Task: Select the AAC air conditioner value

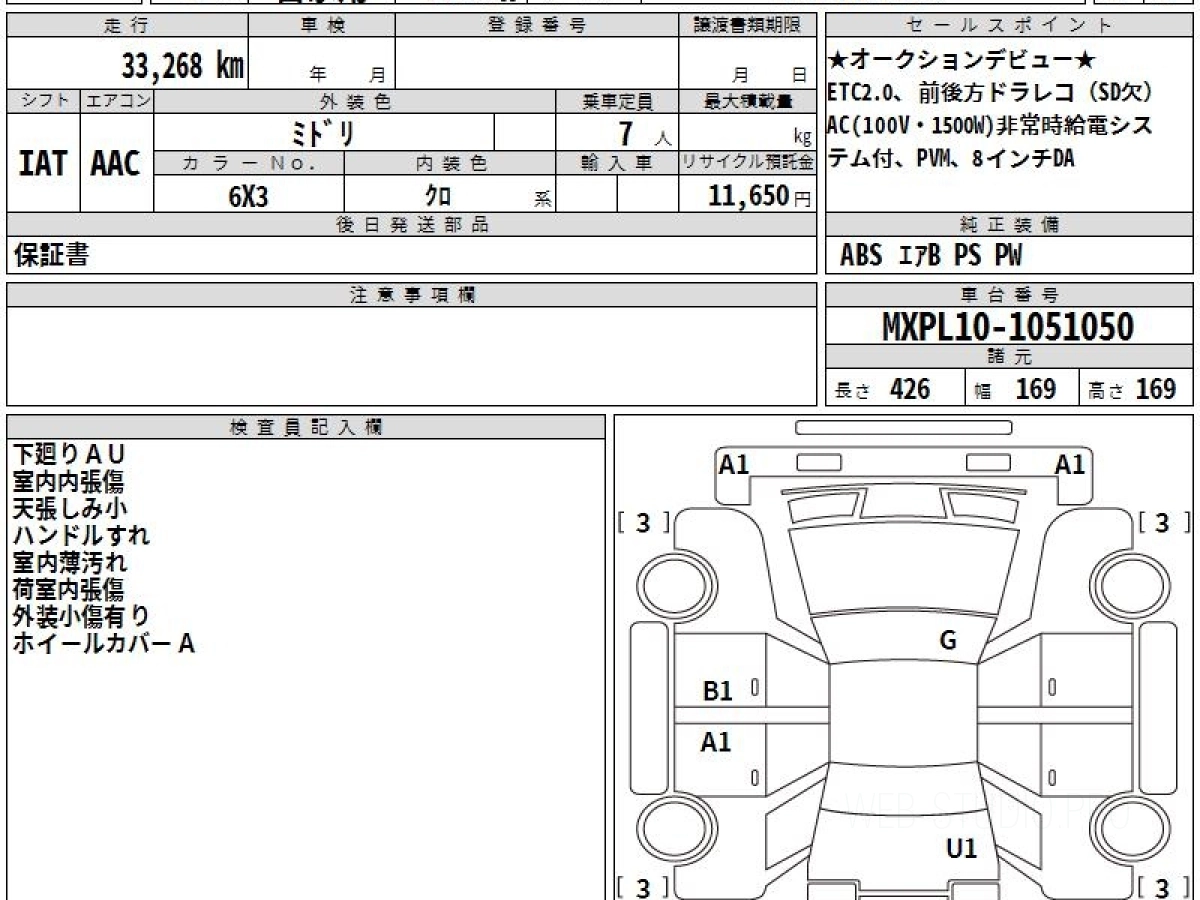Action: [116, 164]
